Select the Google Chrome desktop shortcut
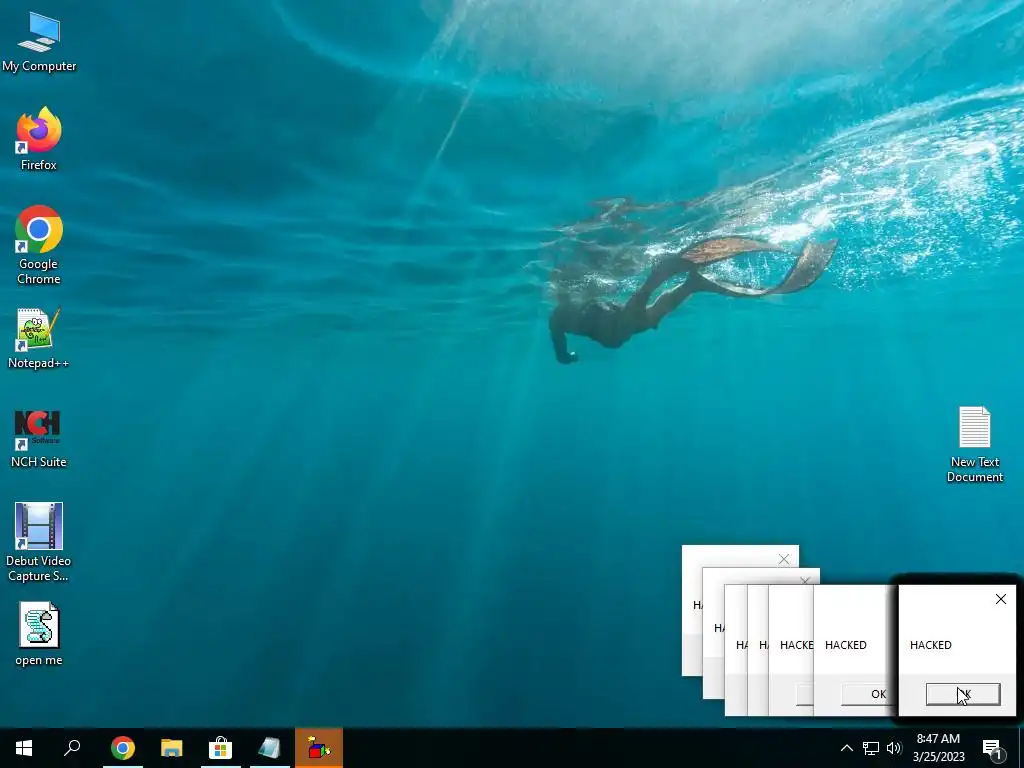The width and height of the screenshot is (1024, 768). [x=39, y=246]
